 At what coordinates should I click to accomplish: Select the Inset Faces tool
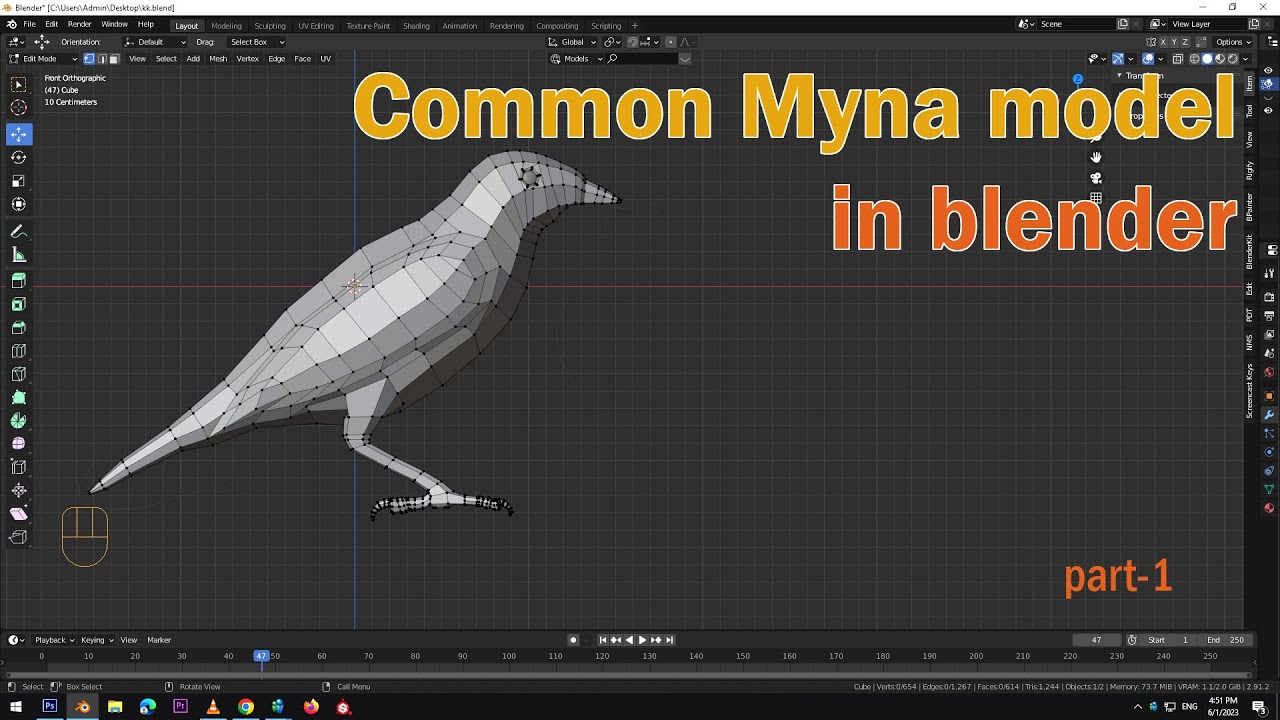18,304
